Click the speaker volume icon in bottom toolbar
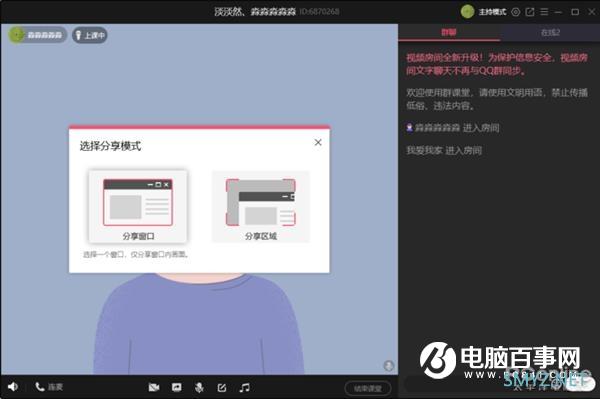This screenshot has height=399, width=600. 13,387
